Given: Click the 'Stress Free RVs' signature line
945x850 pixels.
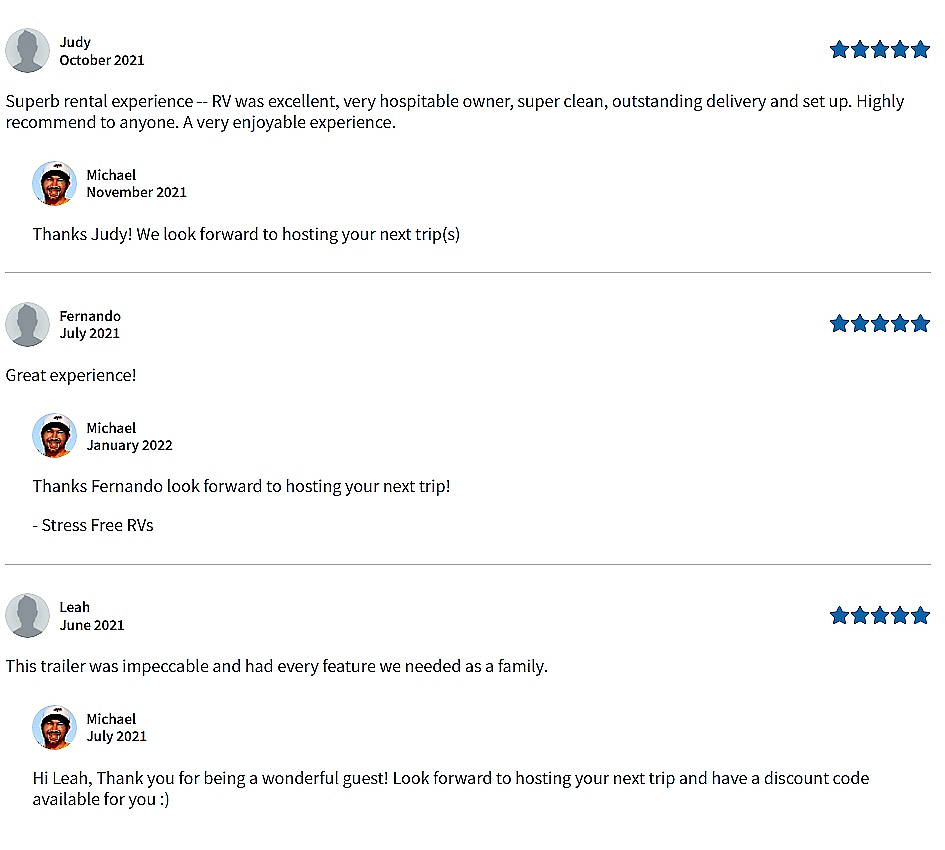Looking at the screenshot, I should 93,526.
